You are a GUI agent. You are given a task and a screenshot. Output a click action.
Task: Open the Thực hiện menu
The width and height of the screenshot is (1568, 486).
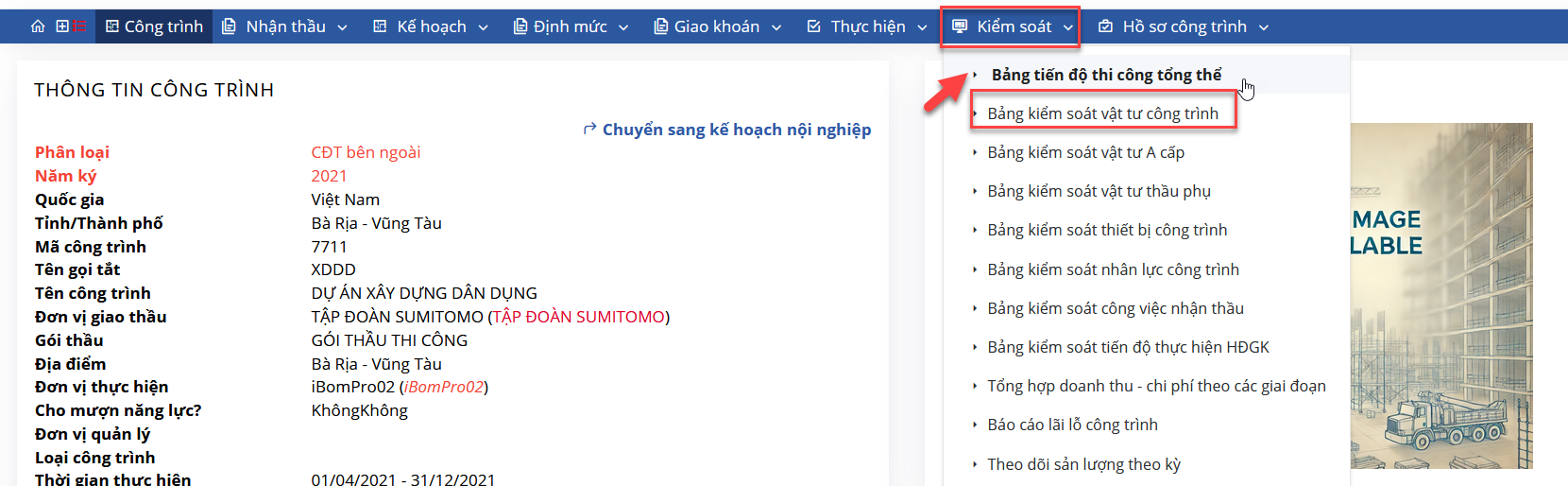pos(867,26)
